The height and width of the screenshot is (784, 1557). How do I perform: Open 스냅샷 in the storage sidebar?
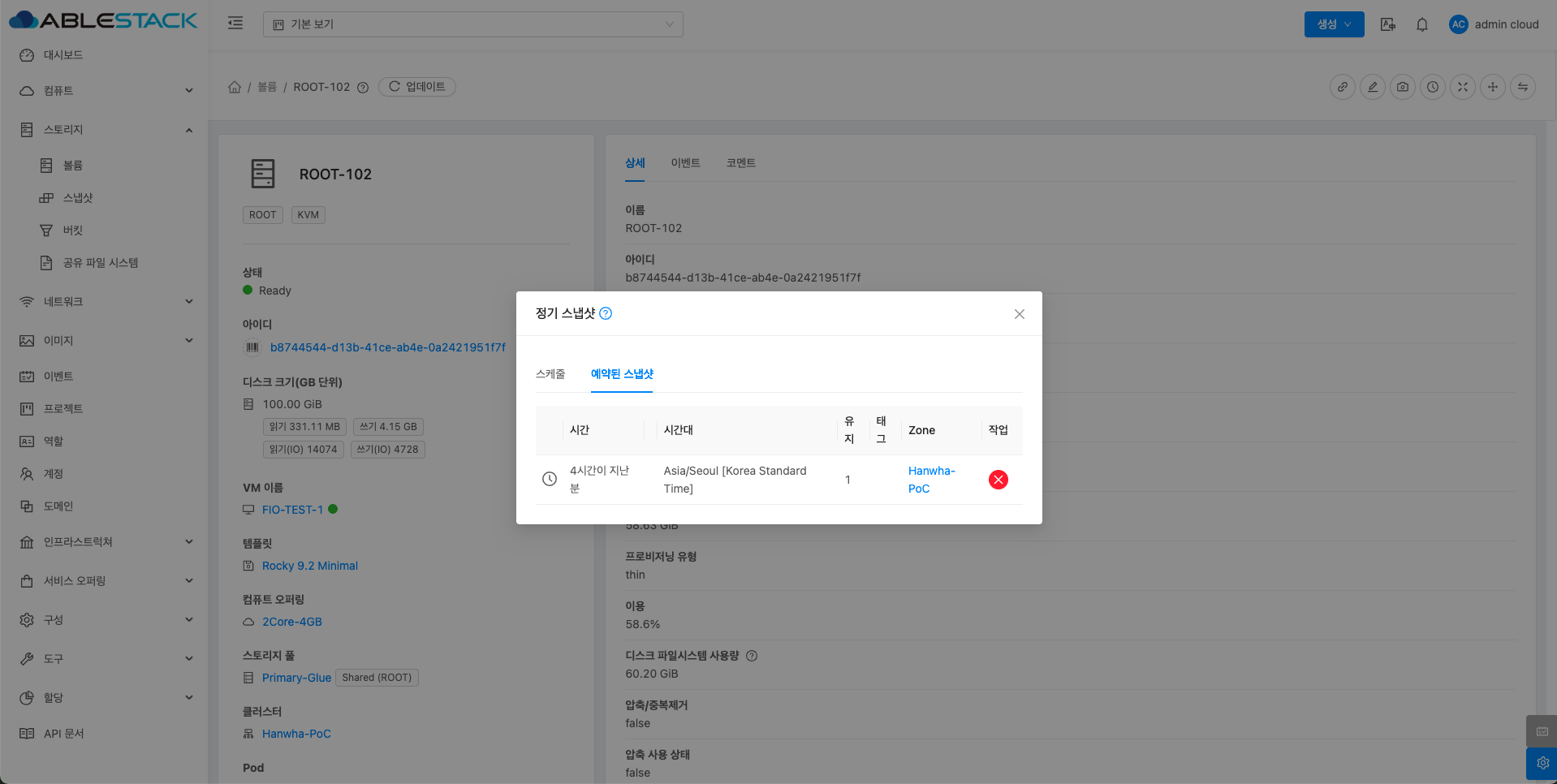[x=78, y=198]
